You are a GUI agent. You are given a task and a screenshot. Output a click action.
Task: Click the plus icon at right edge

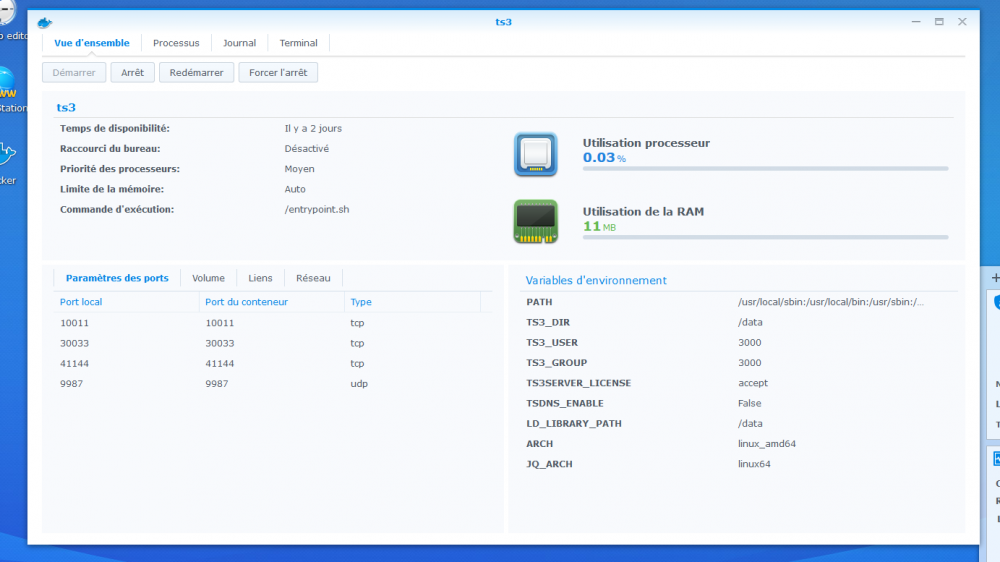[x=995, y=277]
